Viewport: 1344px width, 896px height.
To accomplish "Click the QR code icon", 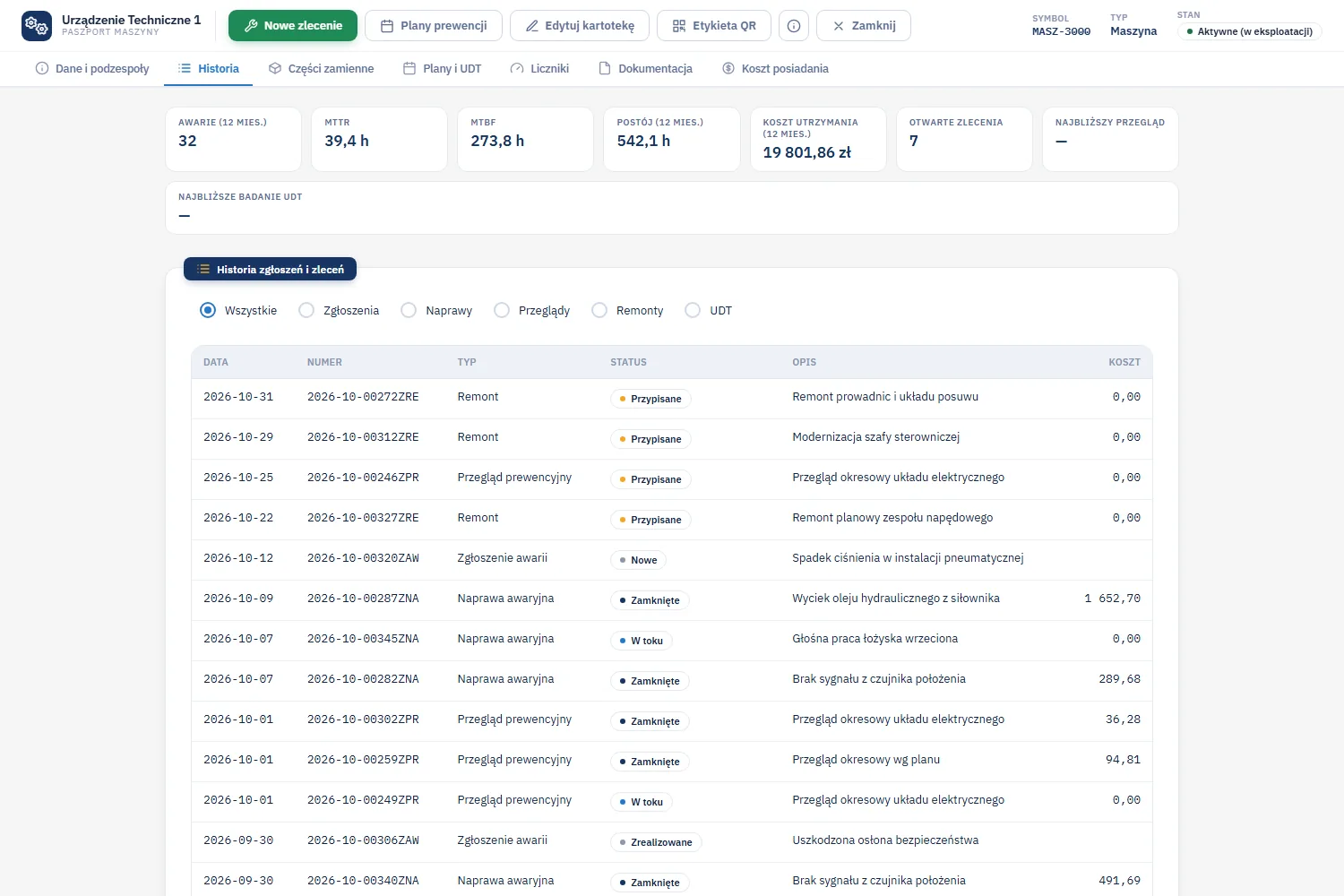I will (679, 26).
